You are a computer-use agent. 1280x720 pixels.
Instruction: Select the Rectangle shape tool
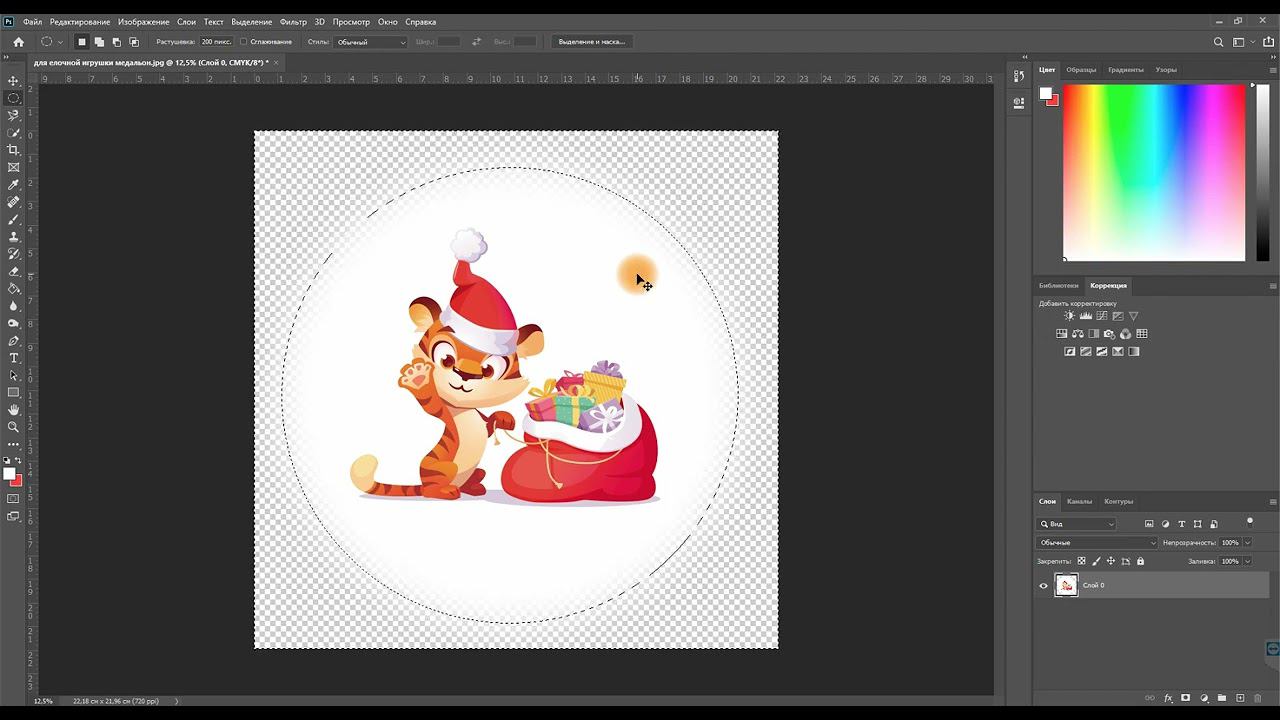[13, 393]
